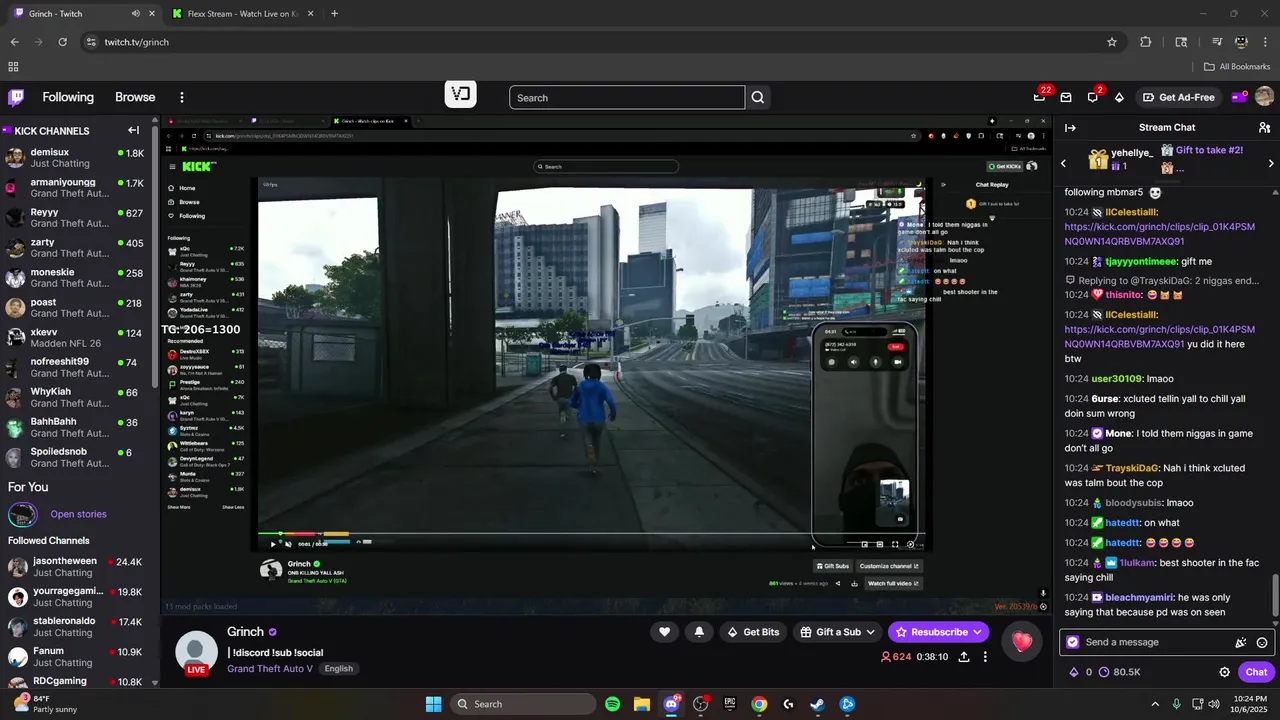
Task: Open Twitch notifications mail icon
Action: coord(1066,97)
